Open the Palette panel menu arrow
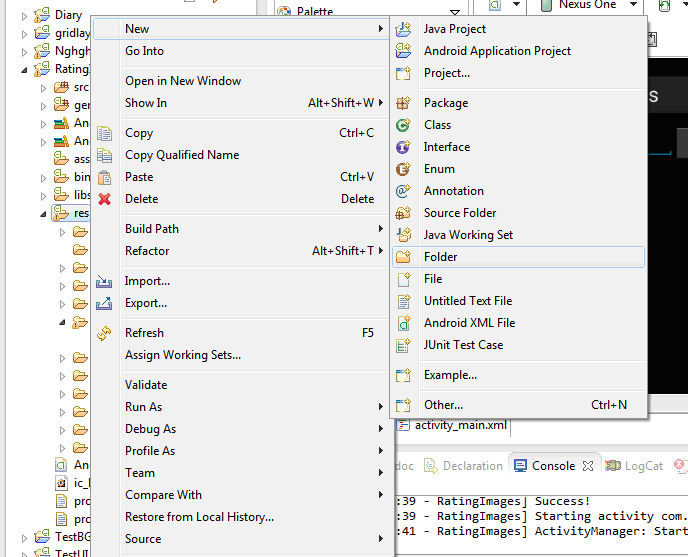This screenshot has width=688, height=557. [455, 13]
